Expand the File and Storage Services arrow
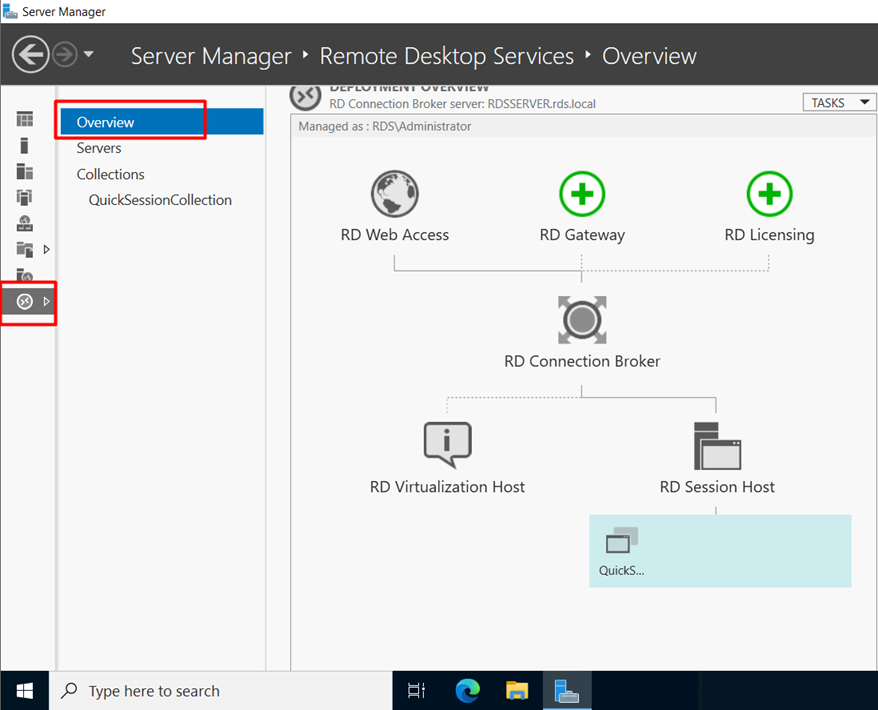This screenshot has height=710, width=878. point(46,249)
